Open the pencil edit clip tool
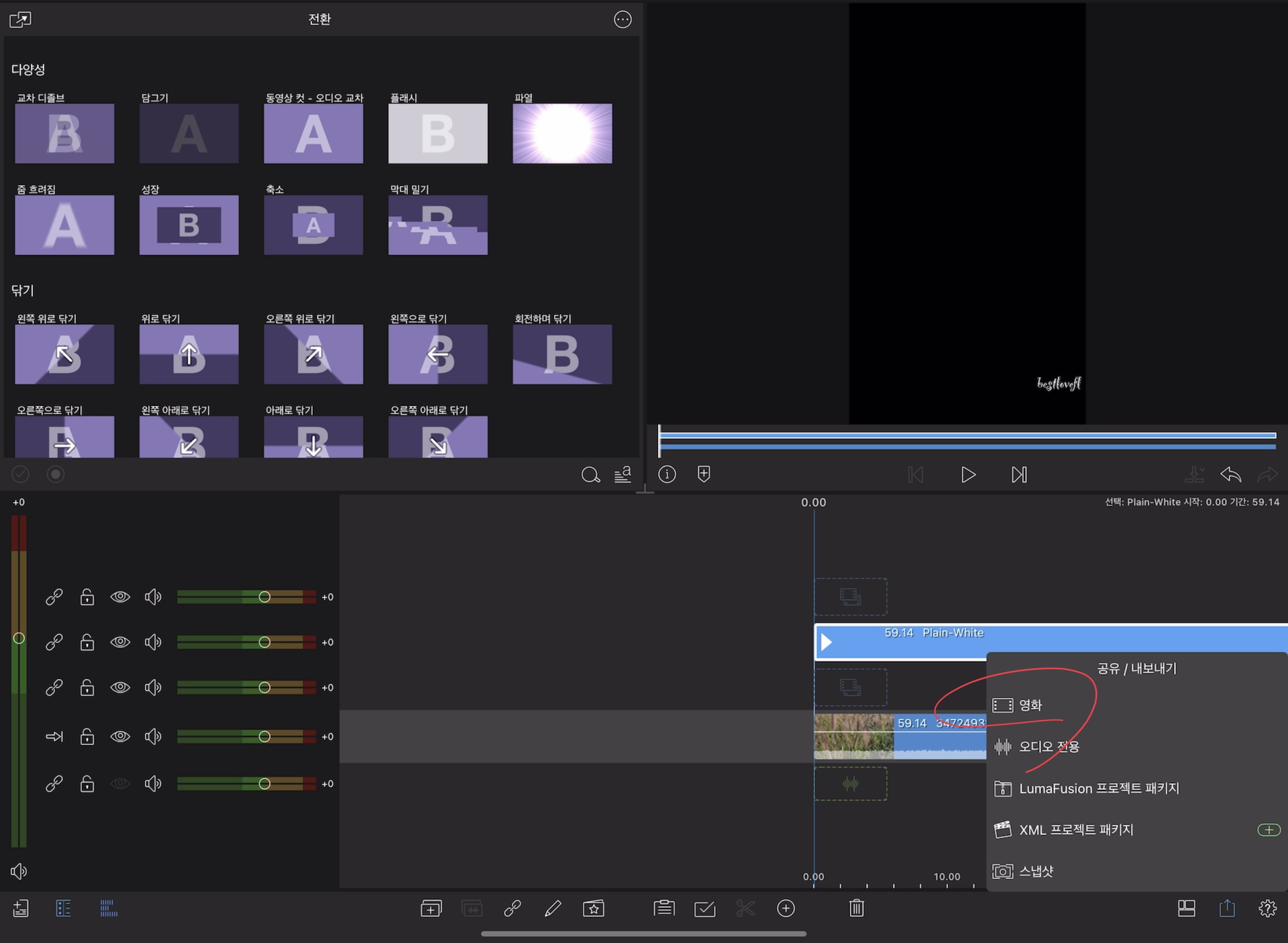The width and height of the screenshot is (1288, 943). click(x=552, y=908)
